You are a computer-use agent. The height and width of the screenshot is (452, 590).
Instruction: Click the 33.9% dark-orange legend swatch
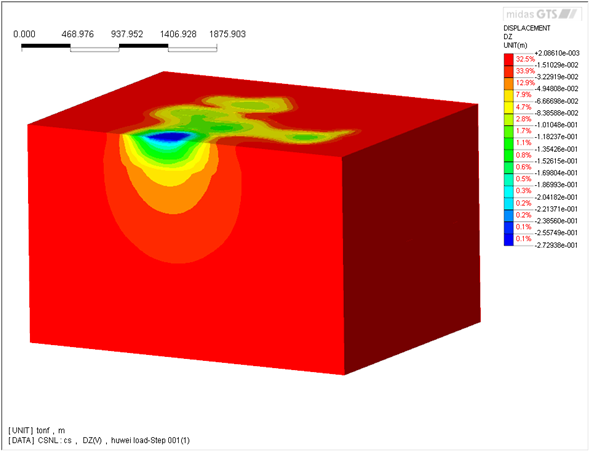point(509,72)
